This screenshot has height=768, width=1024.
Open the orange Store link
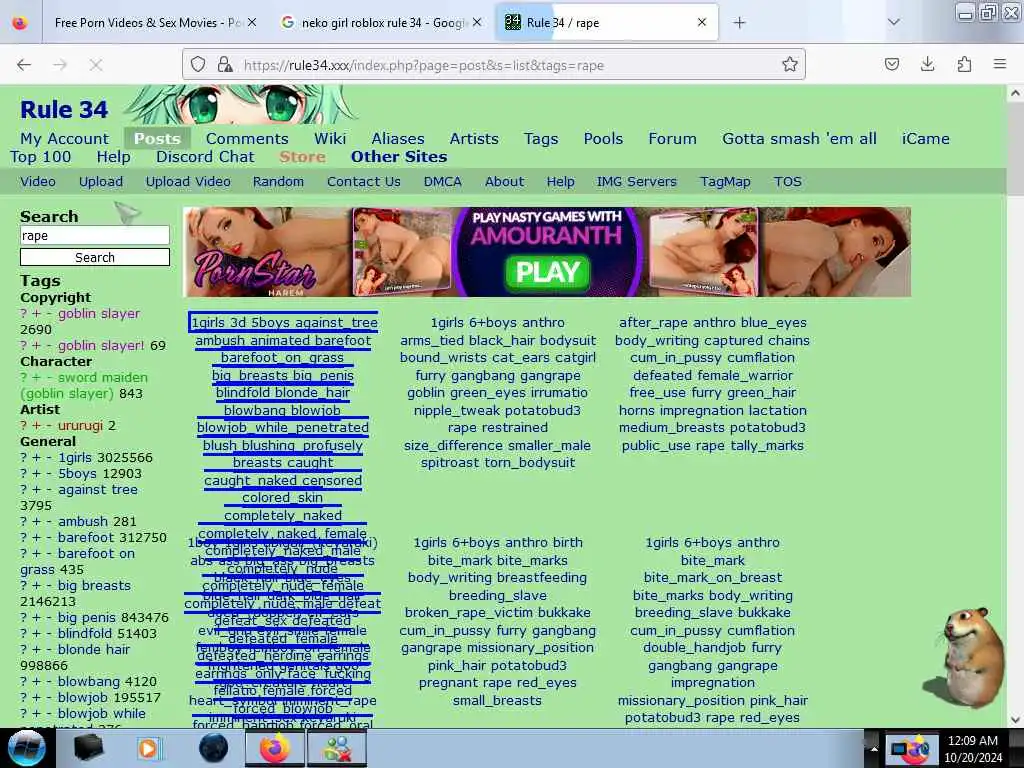point(302,157)
